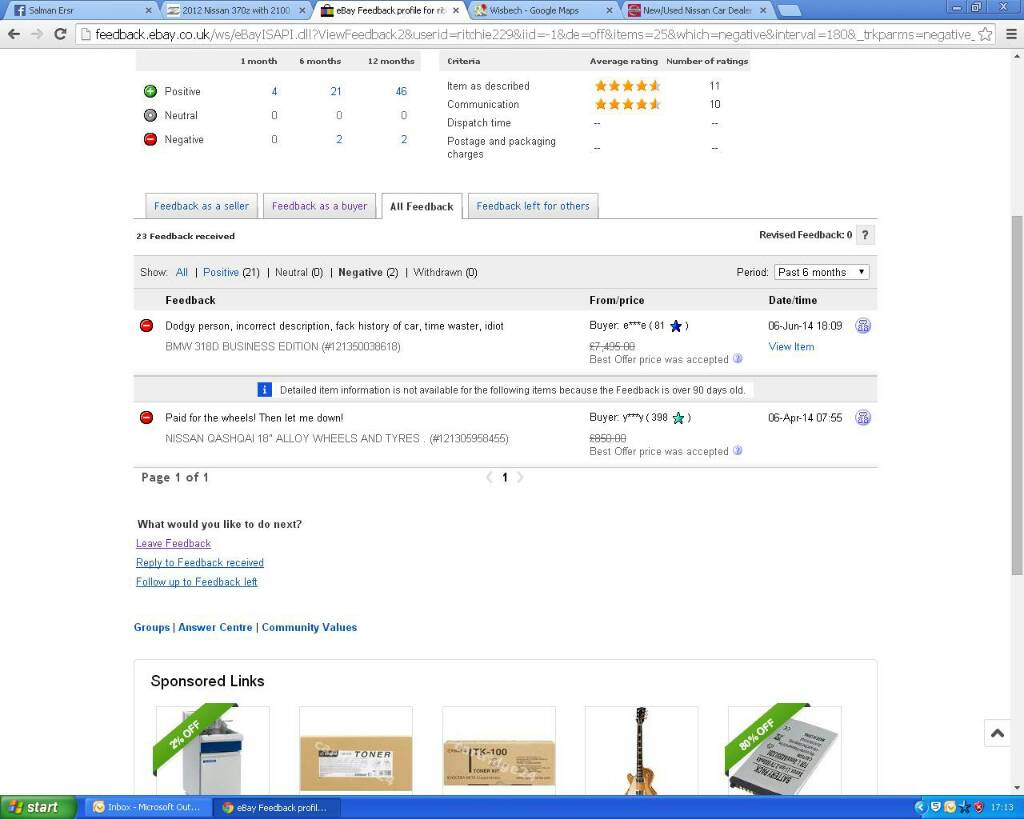Switch to Feedback left for others tab
The width and height of the screenshot is (1024, 819).
tap(533, 206)
